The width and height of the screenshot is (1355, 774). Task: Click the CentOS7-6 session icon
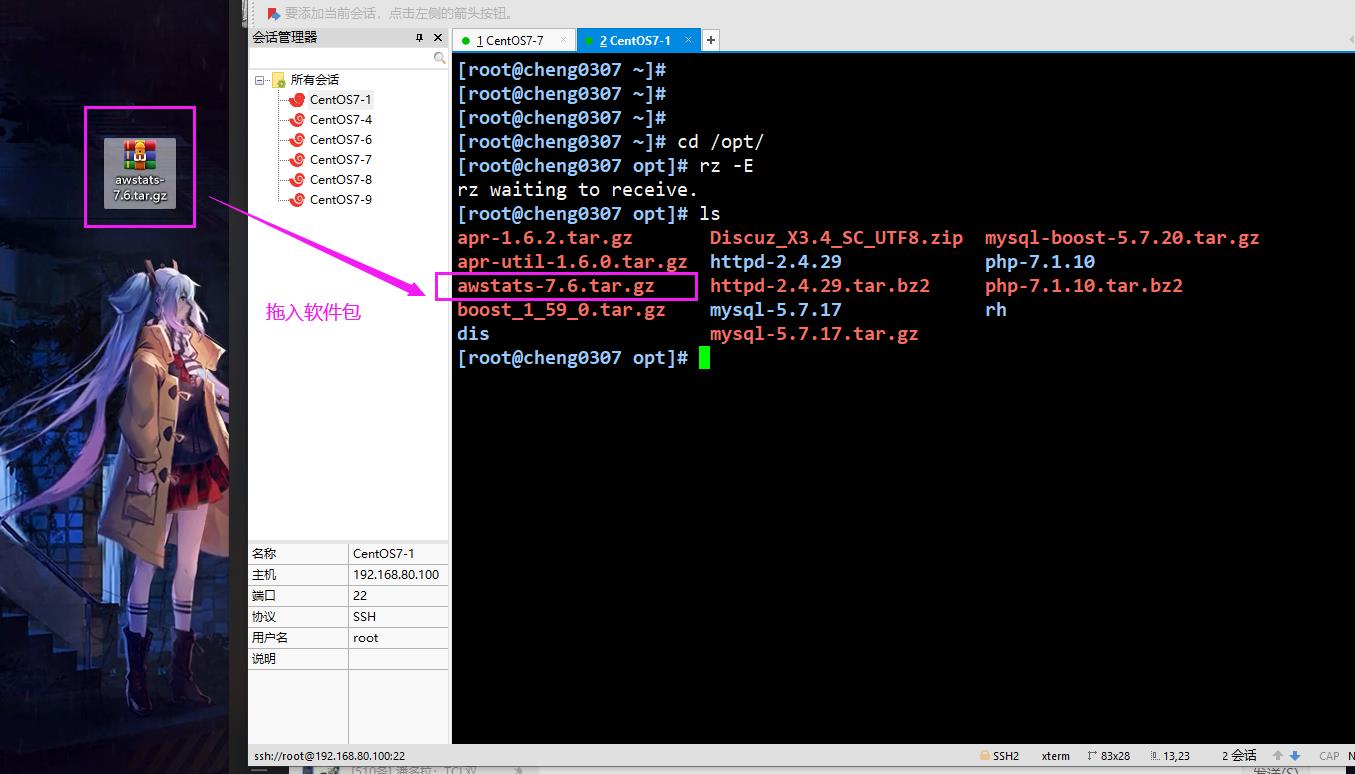(297, 139)
